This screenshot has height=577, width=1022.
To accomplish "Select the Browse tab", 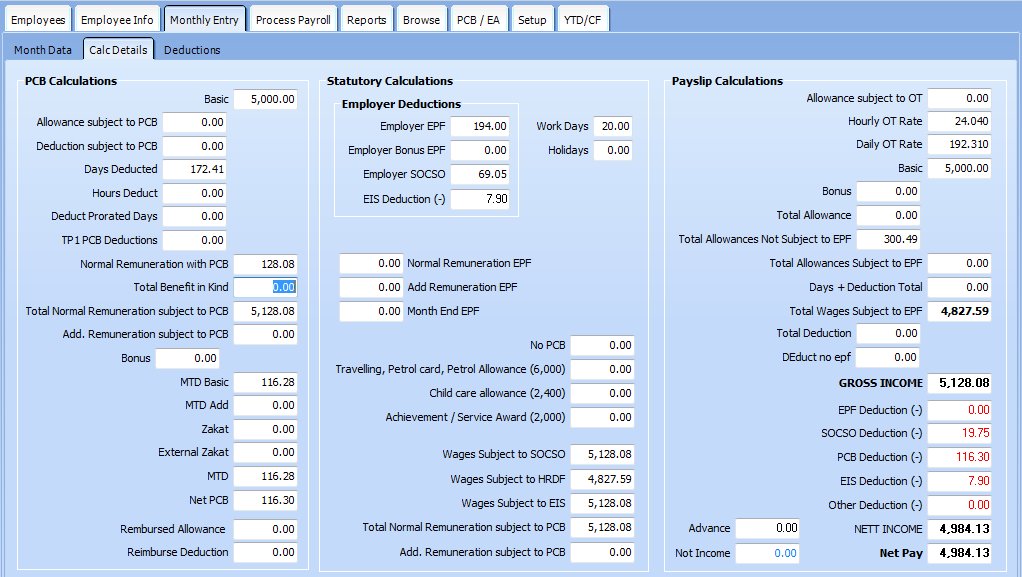I will coord(421,20).
